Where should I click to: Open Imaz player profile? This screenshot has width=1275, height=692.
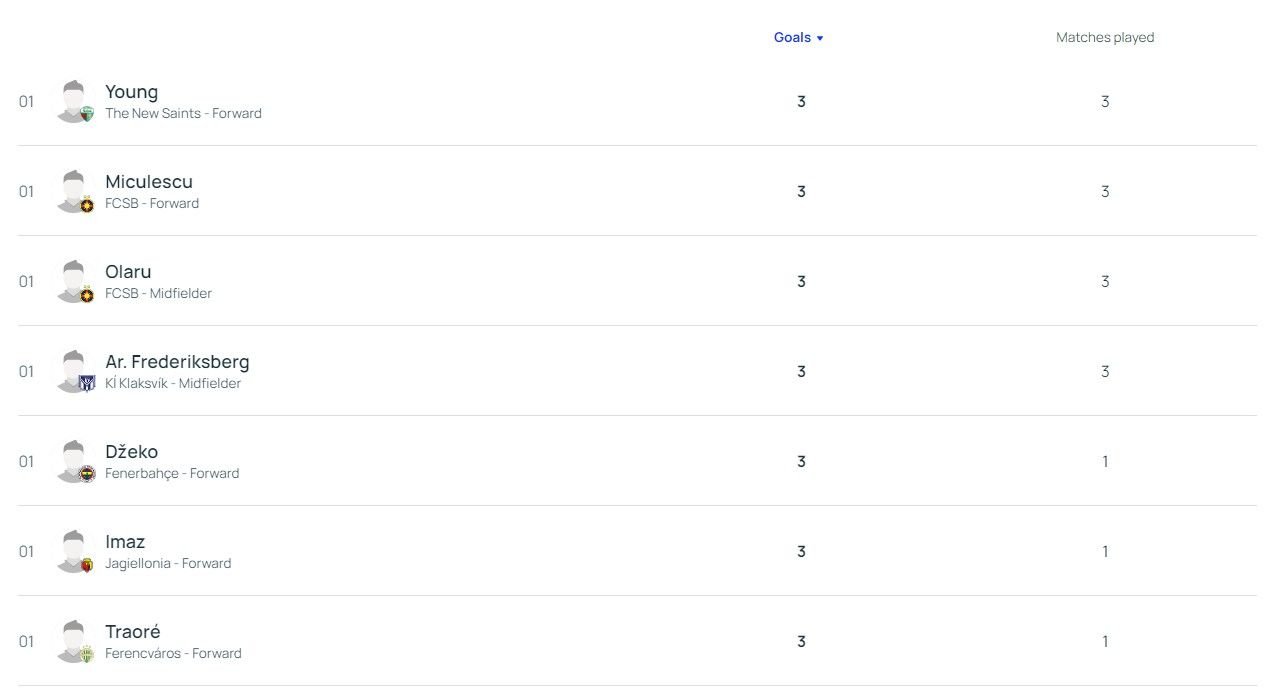coord(125,542)
